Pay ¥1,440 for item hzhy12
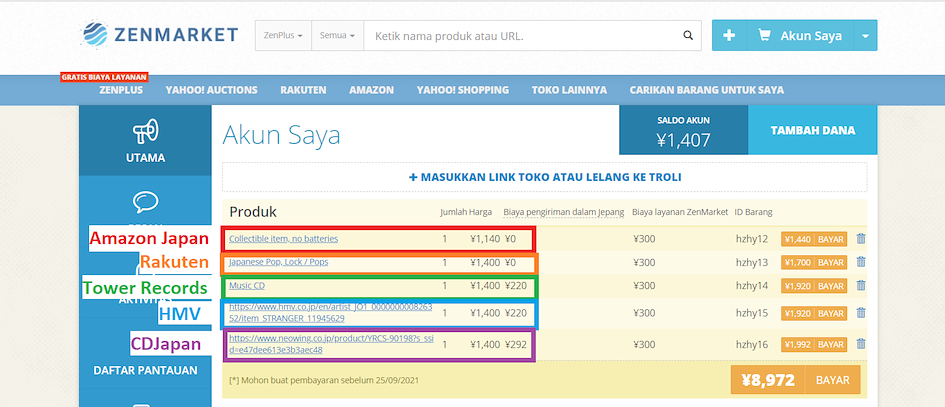The image size is (945, 407). pos(814,239)
